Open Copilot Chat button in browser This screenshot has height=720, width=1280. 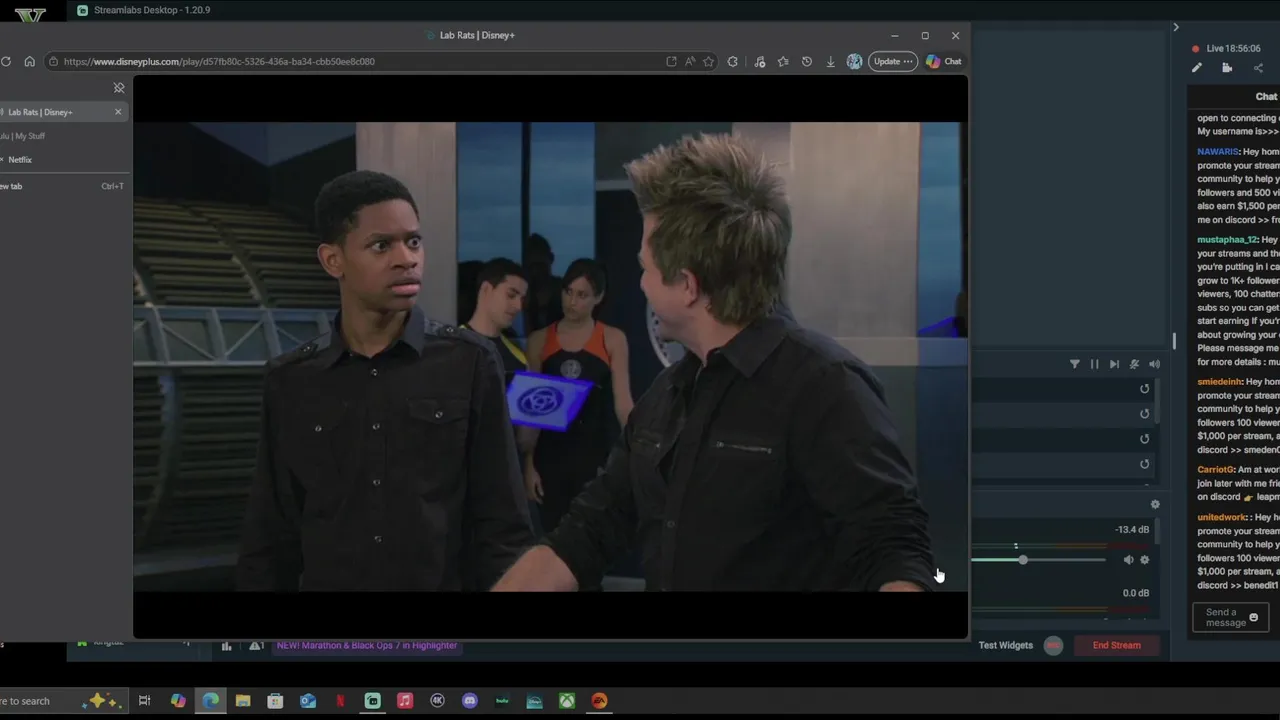[x=943, y=61]
